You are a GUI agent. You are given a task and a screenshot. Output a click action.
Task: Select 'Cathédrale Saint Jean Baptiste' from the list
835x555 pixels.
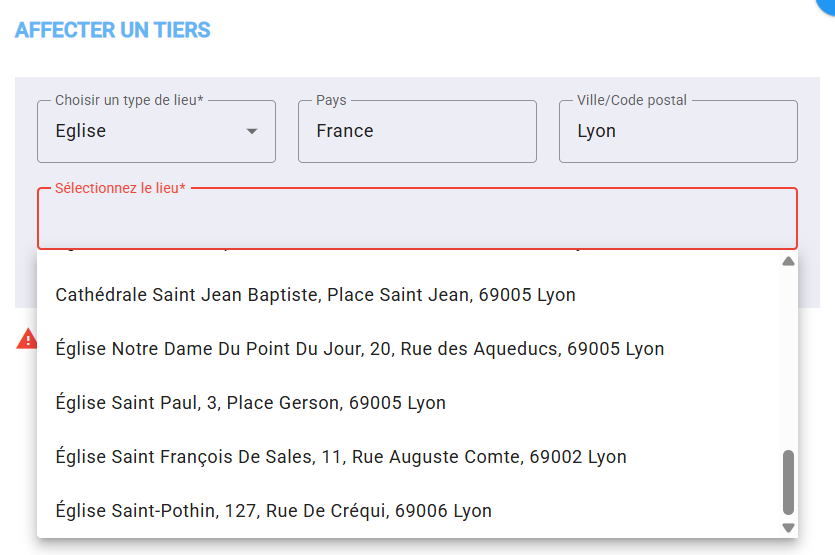tap(315, 295)
